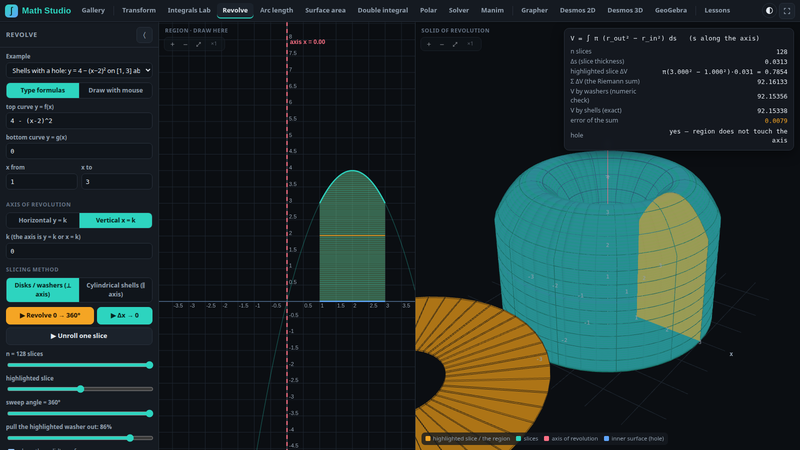Image resolution: width=800 pixels, height=450 pixels.
Task: Open the Example dropdown for shells with a hole
Action: [79, 70]
